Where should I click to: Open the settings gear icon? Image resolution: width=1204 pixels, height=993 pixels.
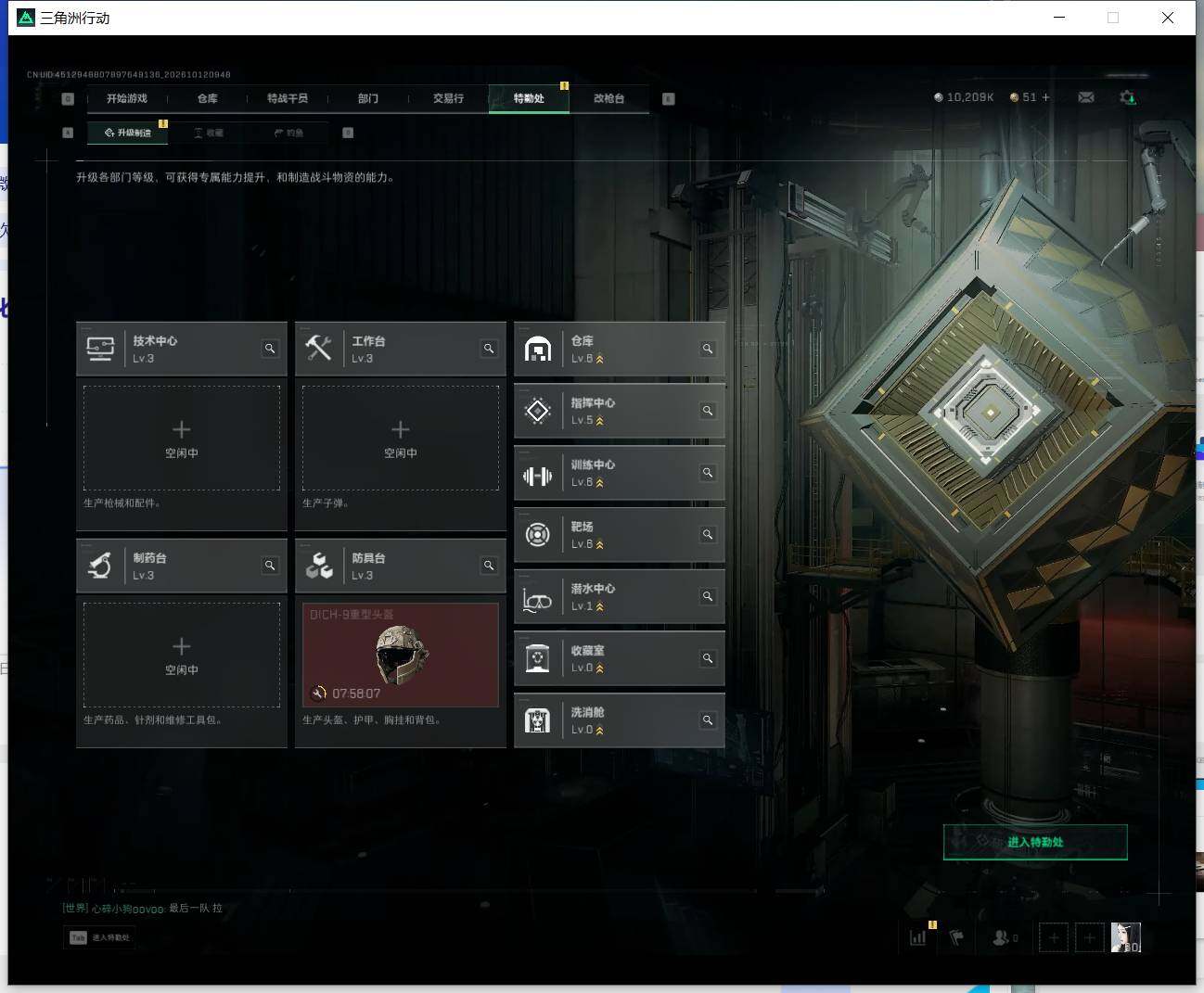click(1128, 97)
